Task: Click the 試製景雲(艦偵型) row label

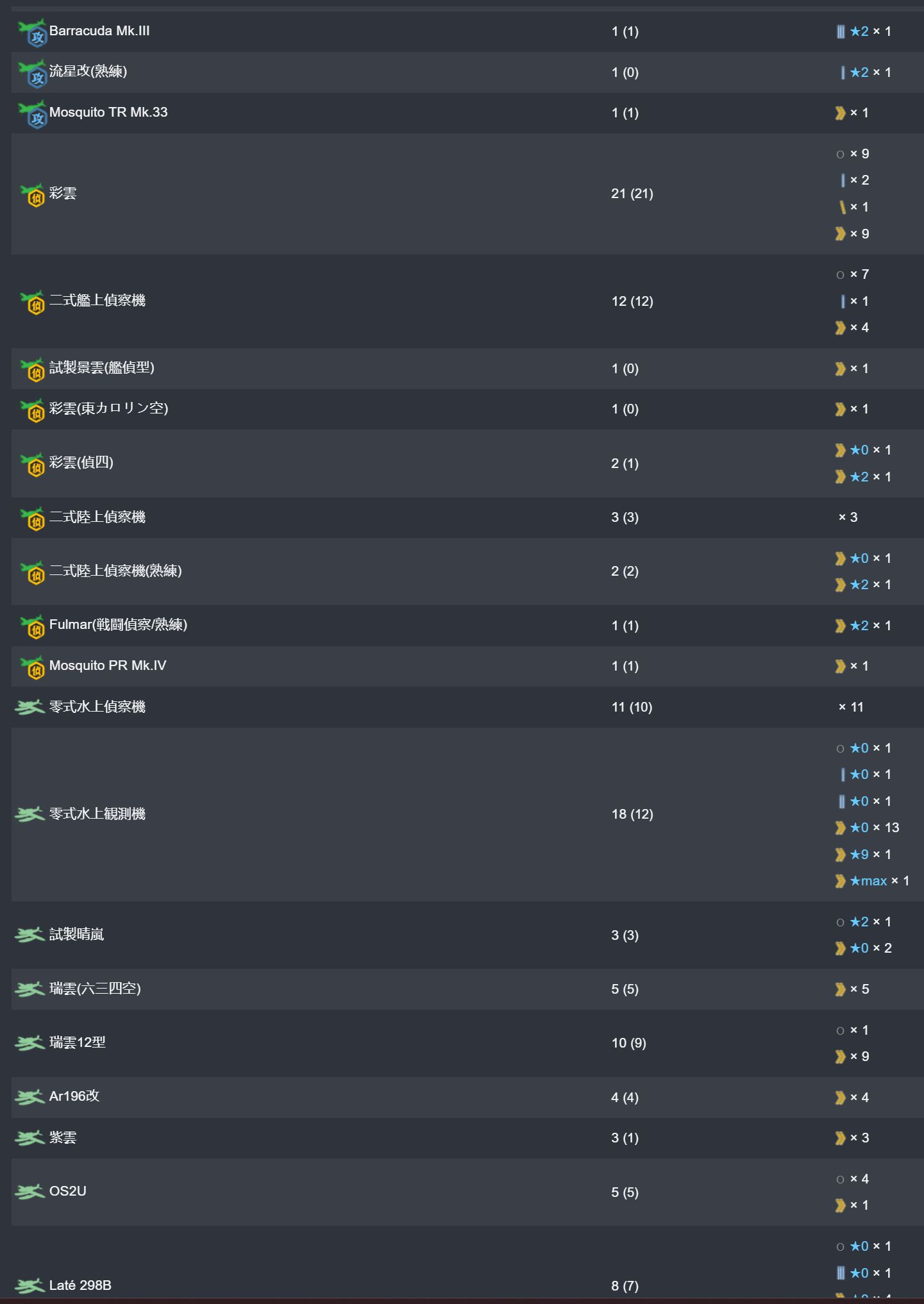Action: pyautogui.click(x=102, y=367)
